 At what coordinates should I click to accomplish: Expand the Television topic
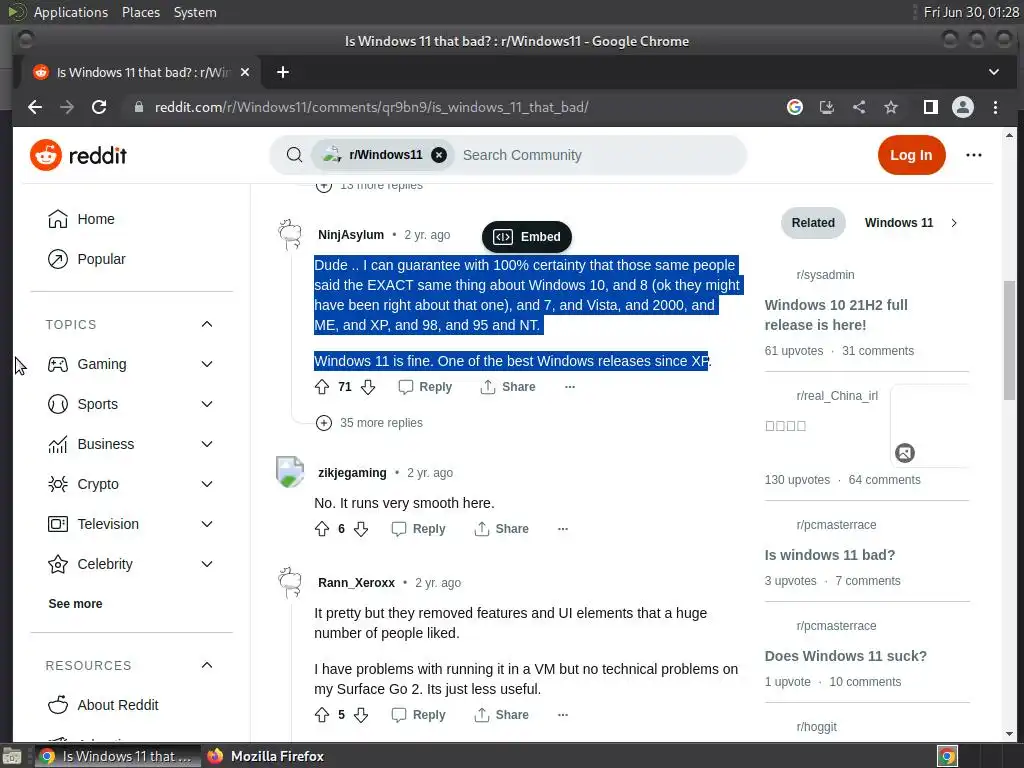[207, 524]
